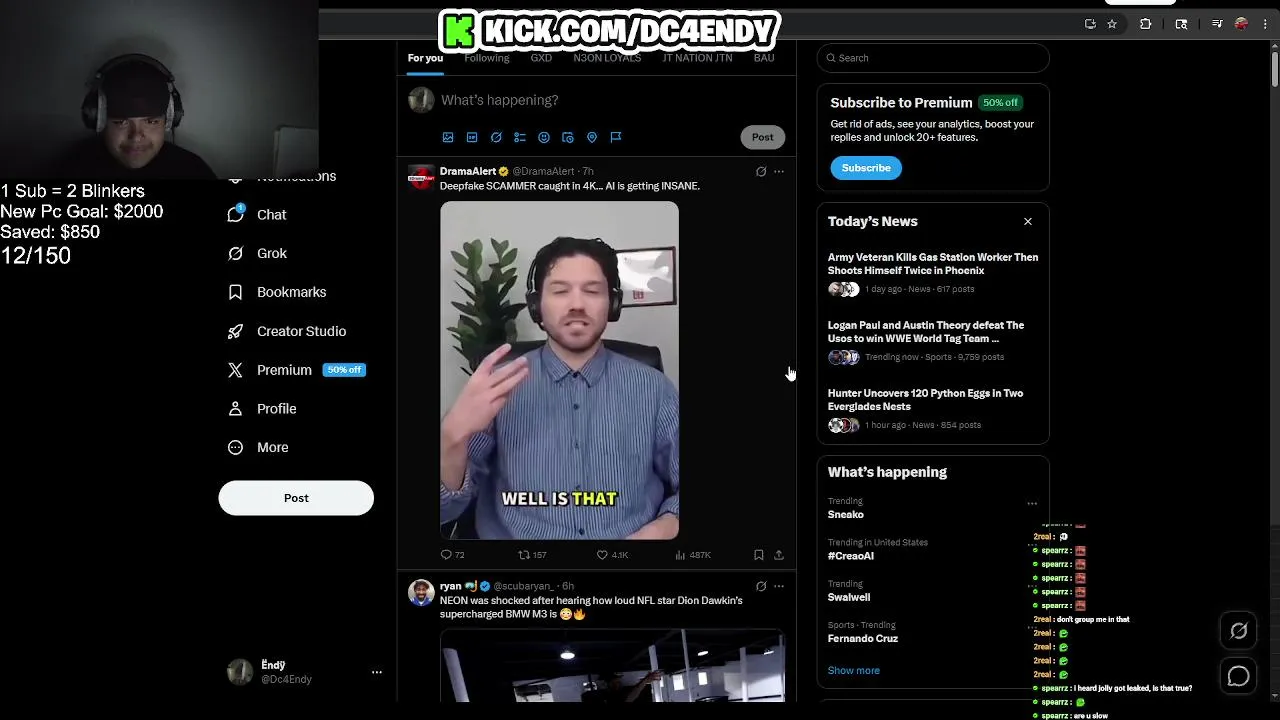Switch to GXD tab
This screenshot has width=1280, height=720.
click(541, 58)
